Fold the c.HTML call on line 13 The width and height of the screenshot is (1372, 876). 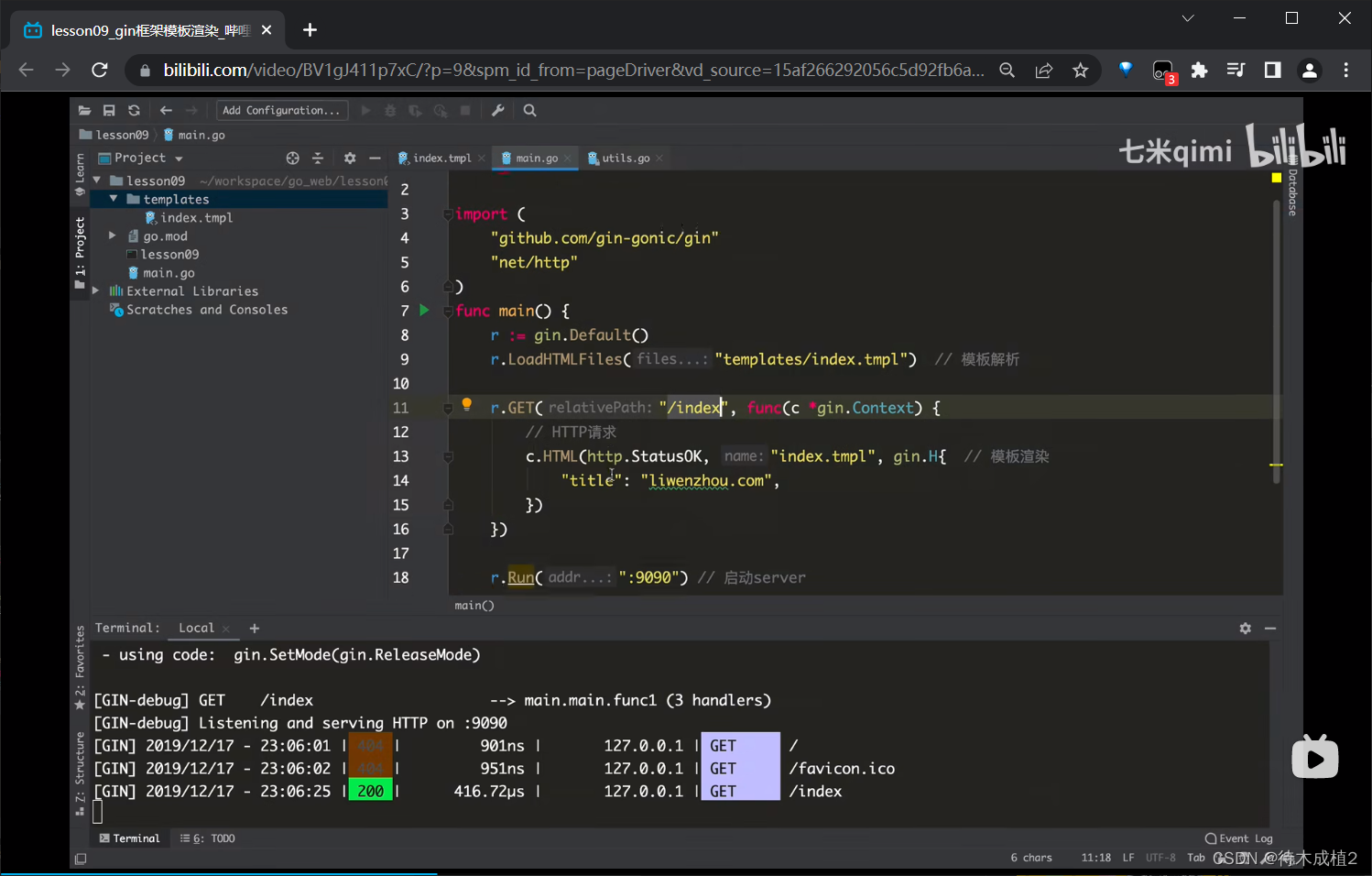pyautogui.click(x=448, y=456)
